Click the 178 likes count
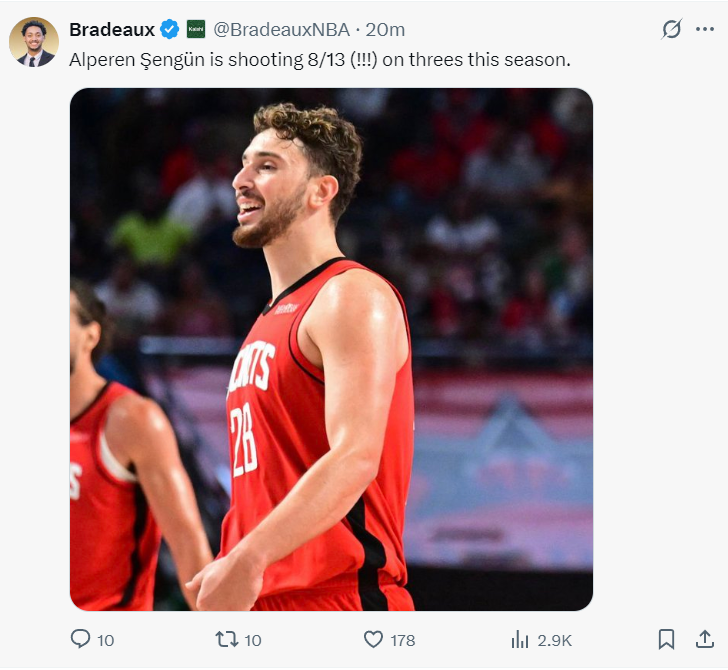Viewport: 728px width, 670px height. click(x=402, y=640)
